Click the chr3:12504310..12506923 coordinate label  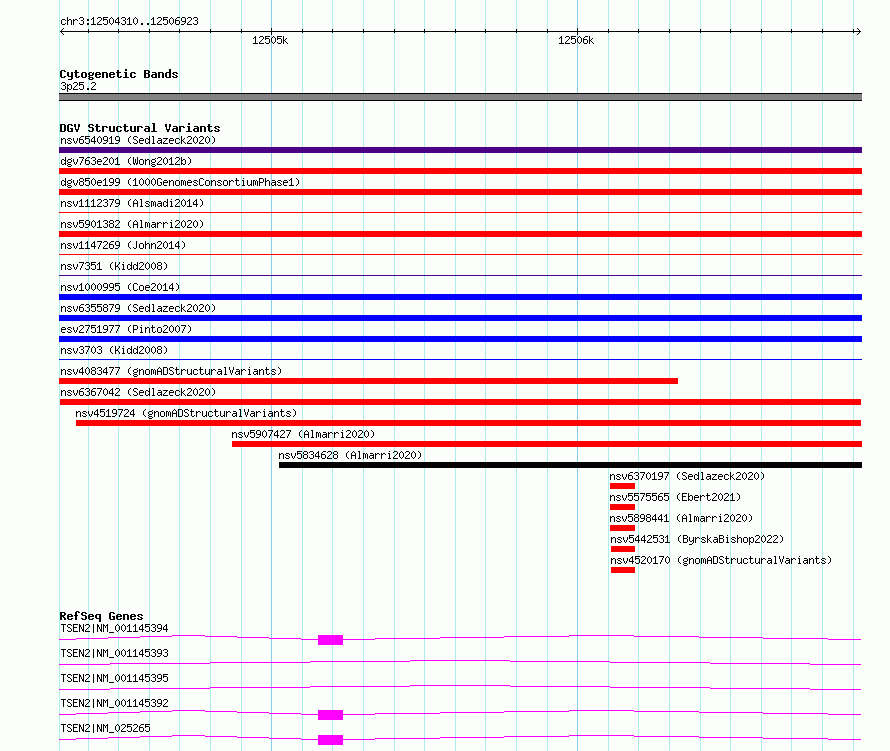coord(129,22)
